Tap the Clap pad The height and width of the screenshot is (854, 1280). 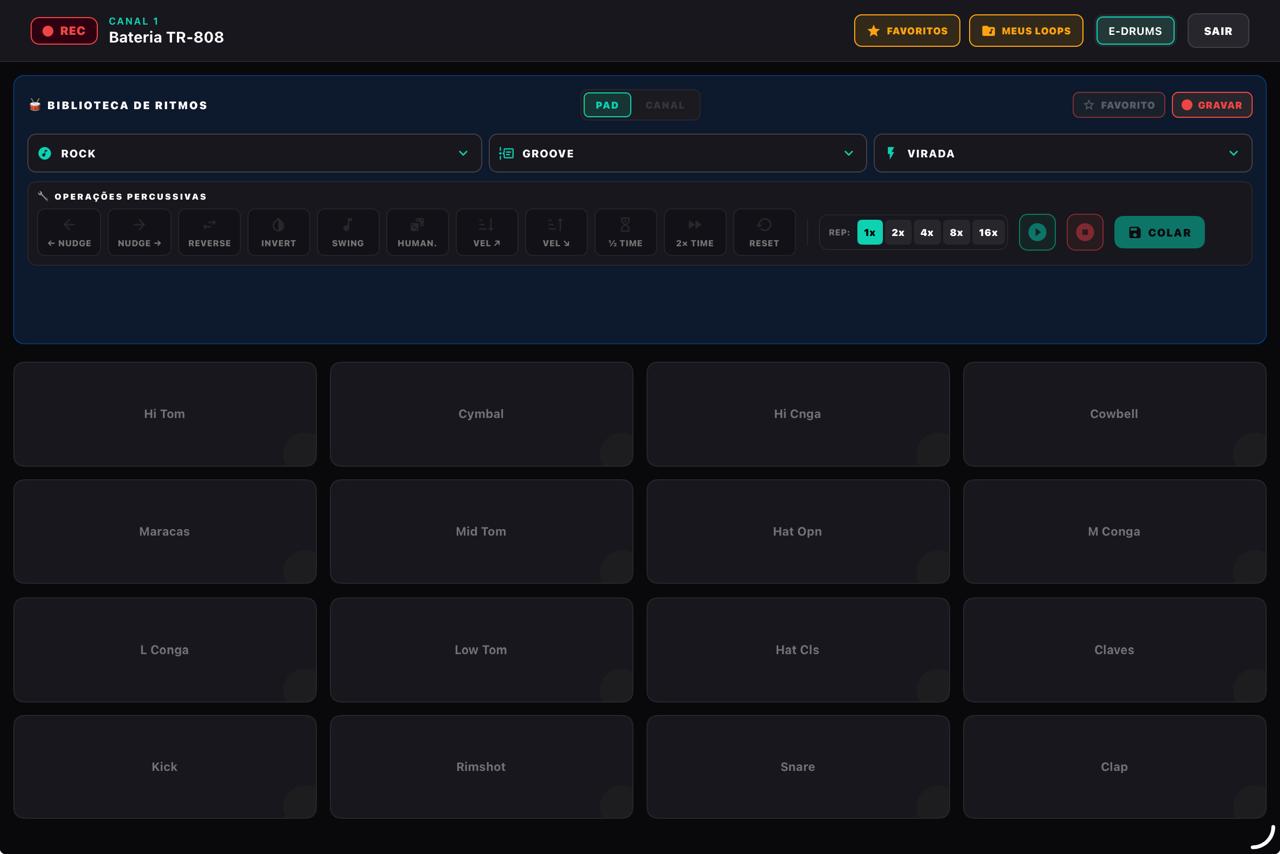(x=1114, y=767)
